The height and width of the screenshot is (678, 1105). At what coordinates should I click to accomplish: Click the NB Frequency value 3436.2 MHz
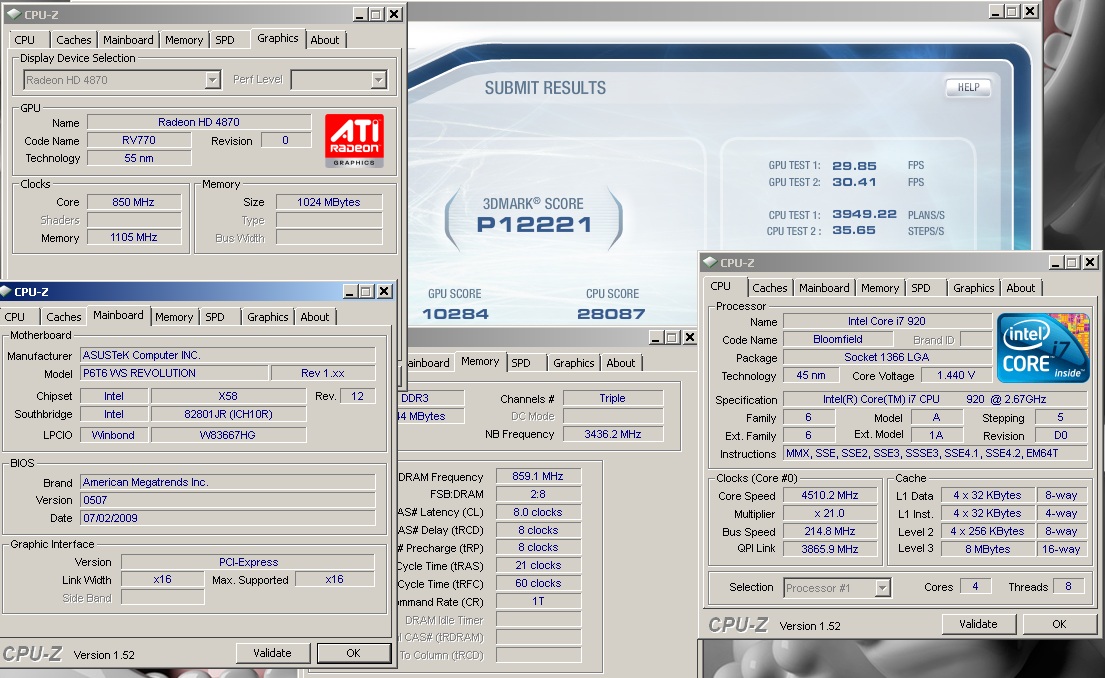click(x=612, y=434)
